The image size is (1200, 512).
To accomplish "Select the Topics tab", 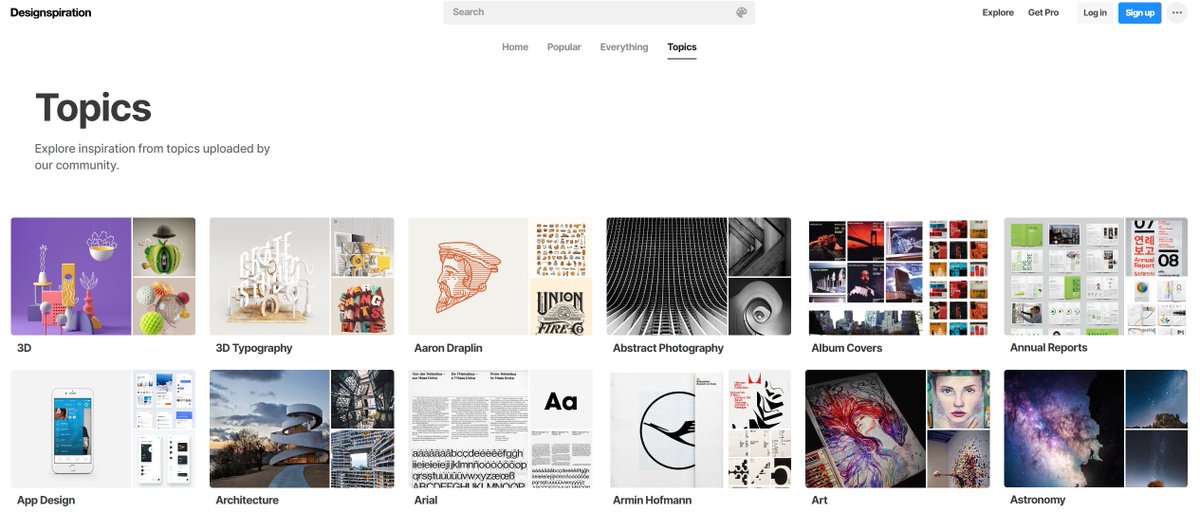I will [682, 47].
